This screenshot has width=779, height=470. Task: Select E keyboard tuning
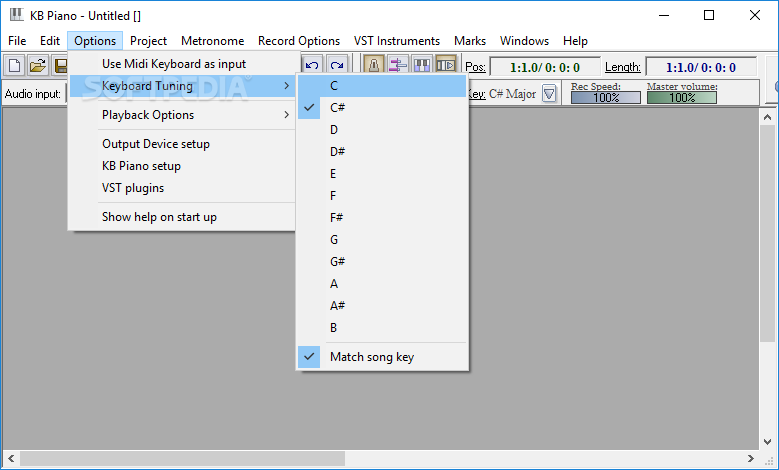coord(382,174)
